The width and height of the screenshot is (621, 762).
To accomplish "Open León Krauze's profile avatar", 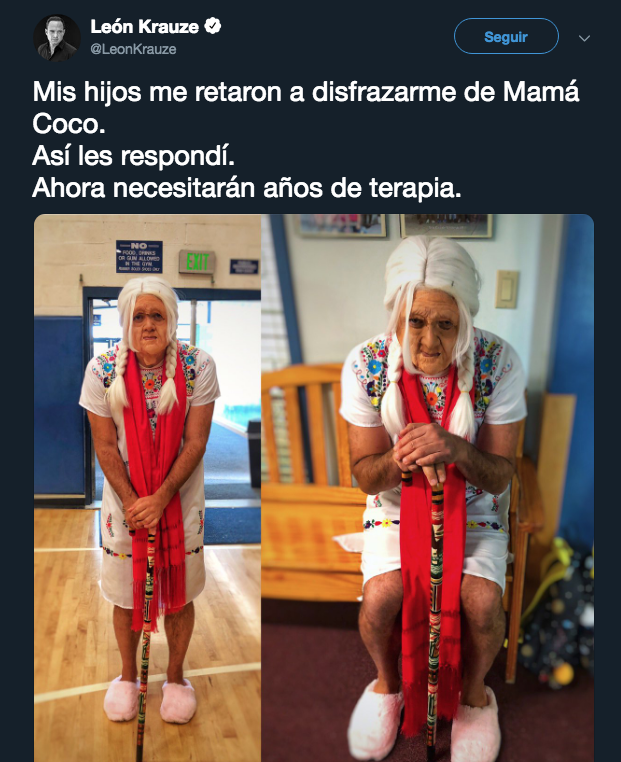I will pos(56,38).
